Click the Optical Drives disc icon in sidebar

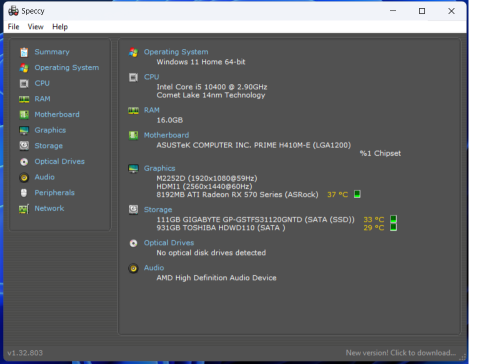(24, 162)
